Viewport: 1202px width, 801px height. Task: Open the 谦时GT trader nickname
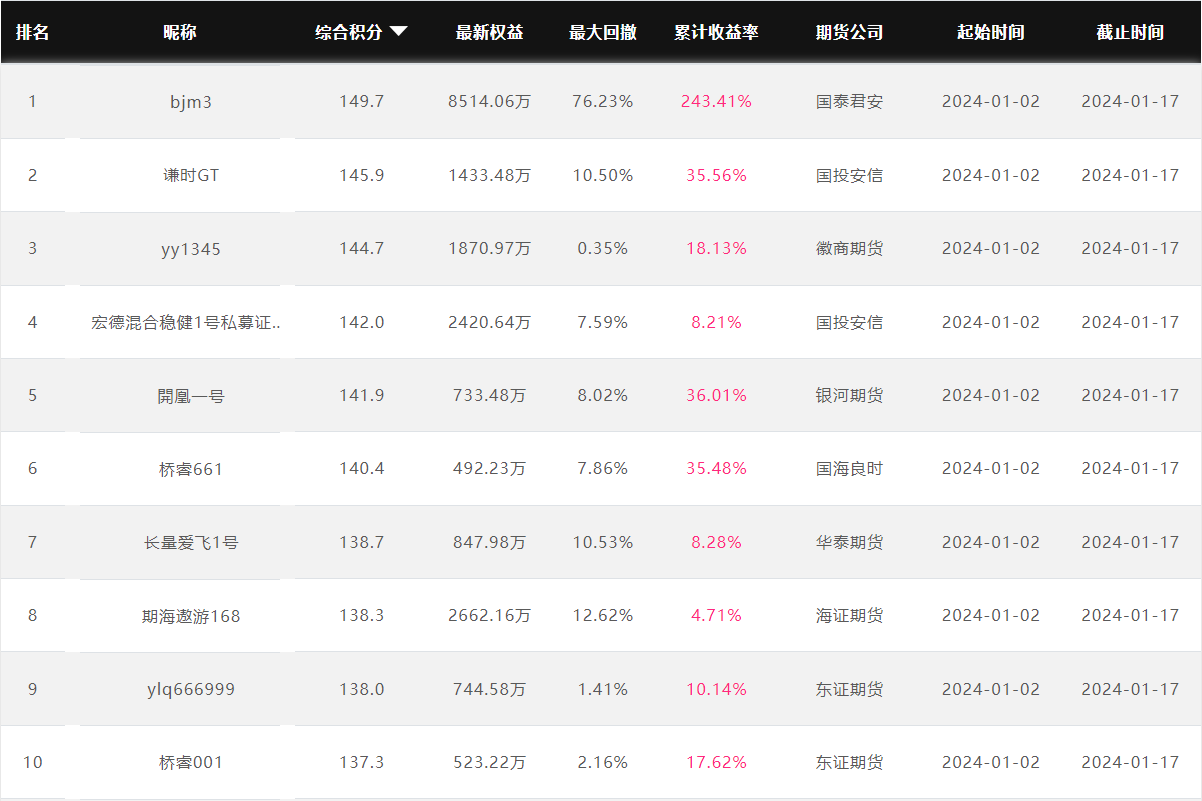[x=190, y=175]
